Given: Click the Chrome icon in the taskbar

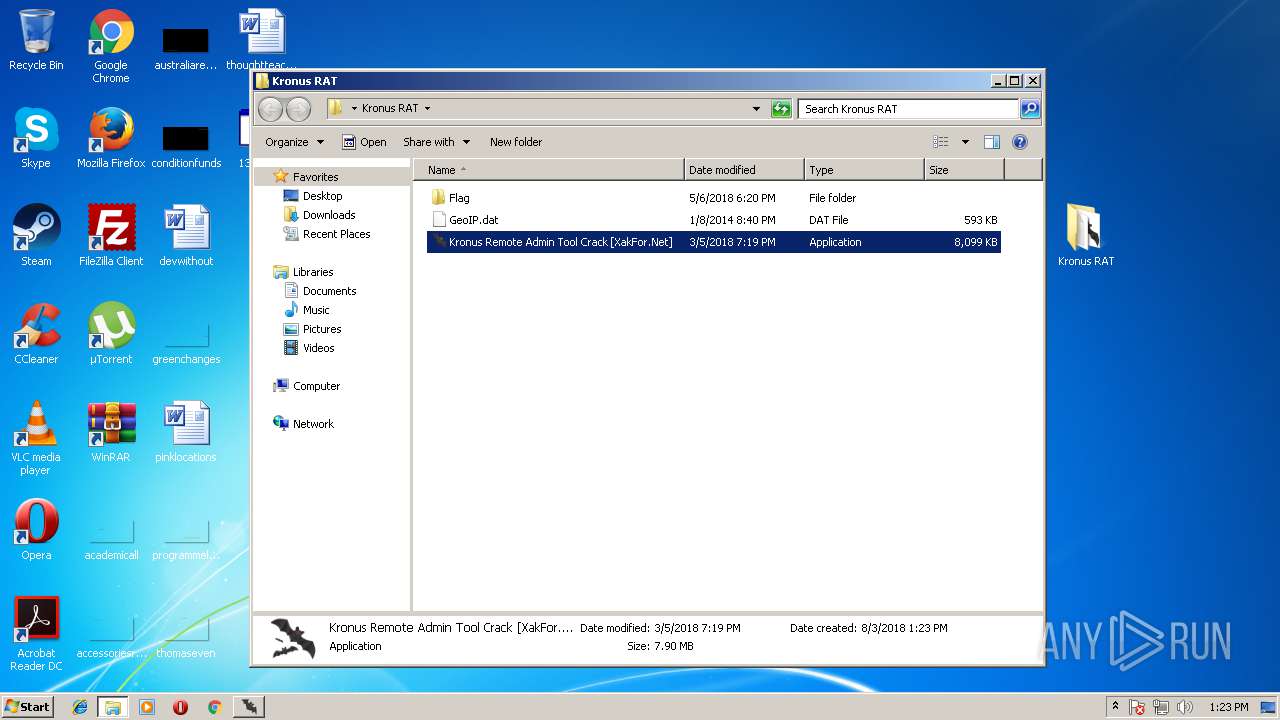Looking at the screenshot, I should pyautogui.click(x=214, y=707).
